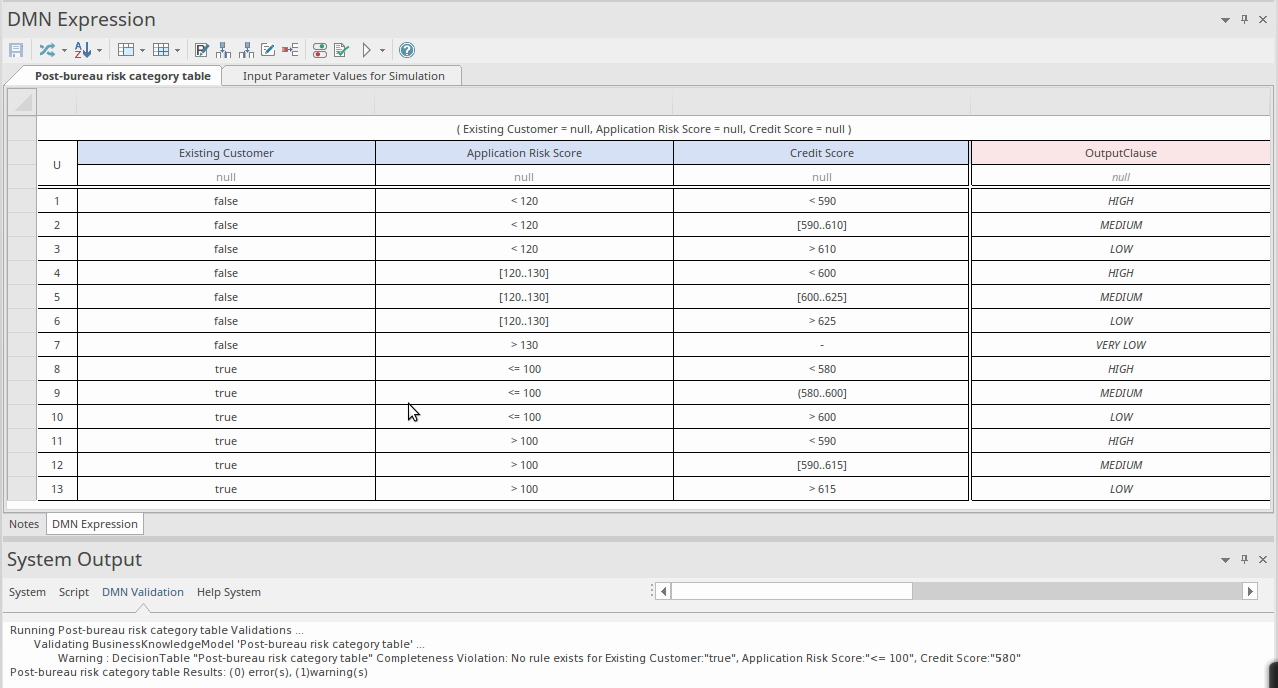Open the Run simulation dropdown arrow
Viewport: 1278px width, 688px height.
pyautogui.click(x=381, y=50)
